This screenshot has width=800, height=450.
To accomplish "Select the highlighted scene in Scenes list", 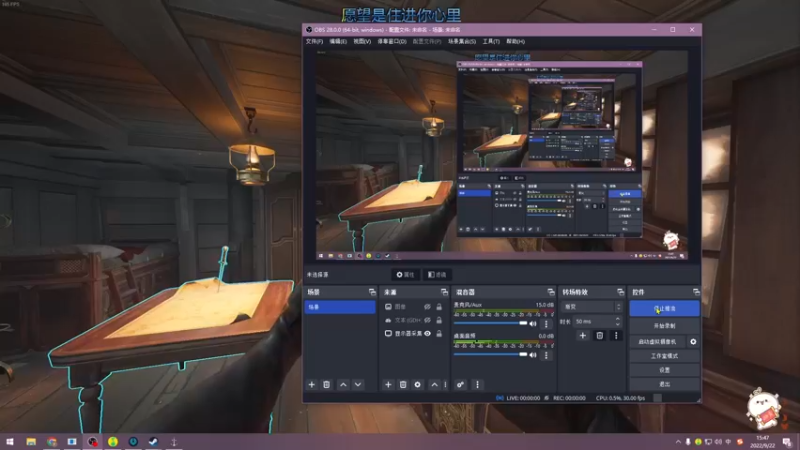I will click(x=340, y=307).
